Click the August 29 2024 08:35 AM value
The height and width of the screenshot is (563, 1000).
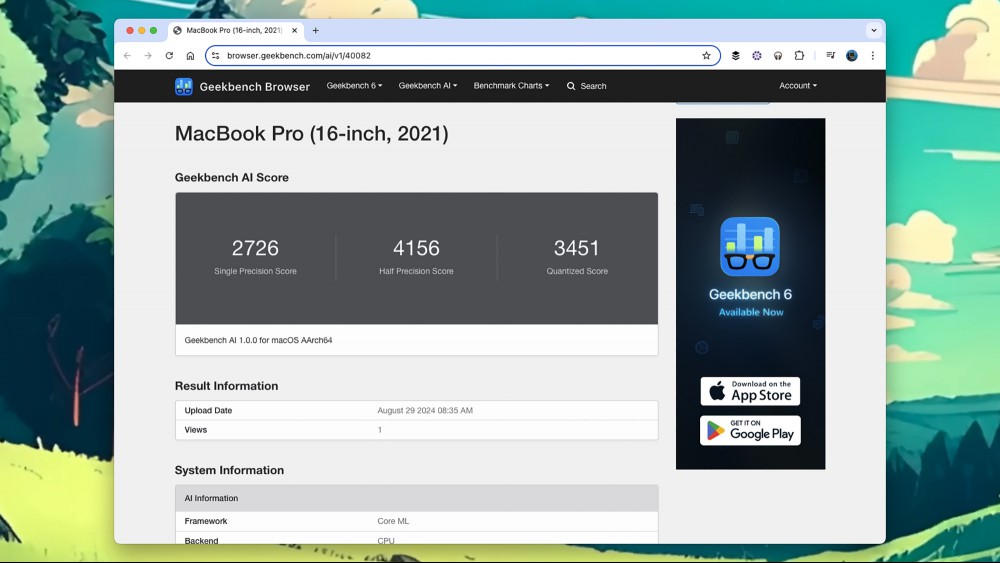(425, 411)
